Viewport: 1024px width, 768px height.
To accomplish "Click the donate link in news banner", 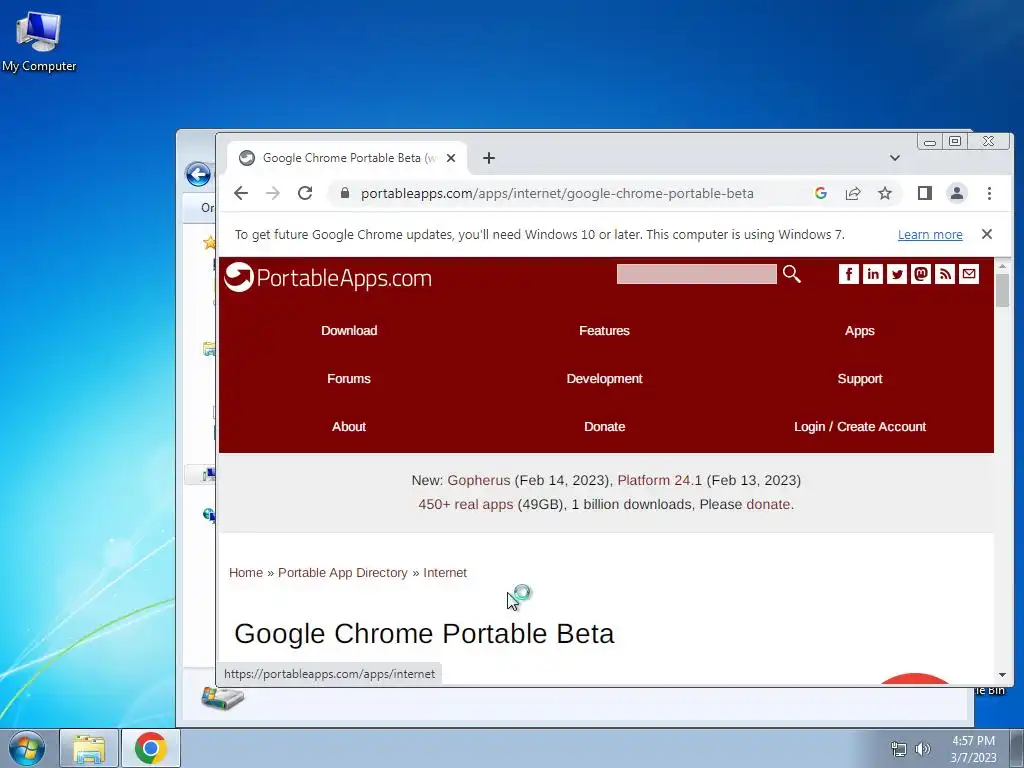I will (768, 505).
